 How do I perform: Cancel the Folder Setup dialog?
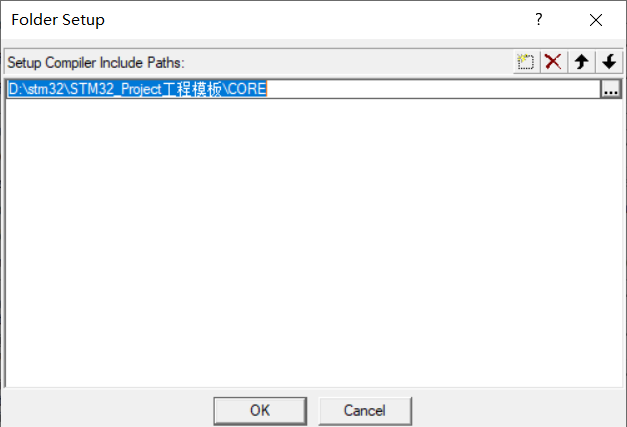coord(365,411)
